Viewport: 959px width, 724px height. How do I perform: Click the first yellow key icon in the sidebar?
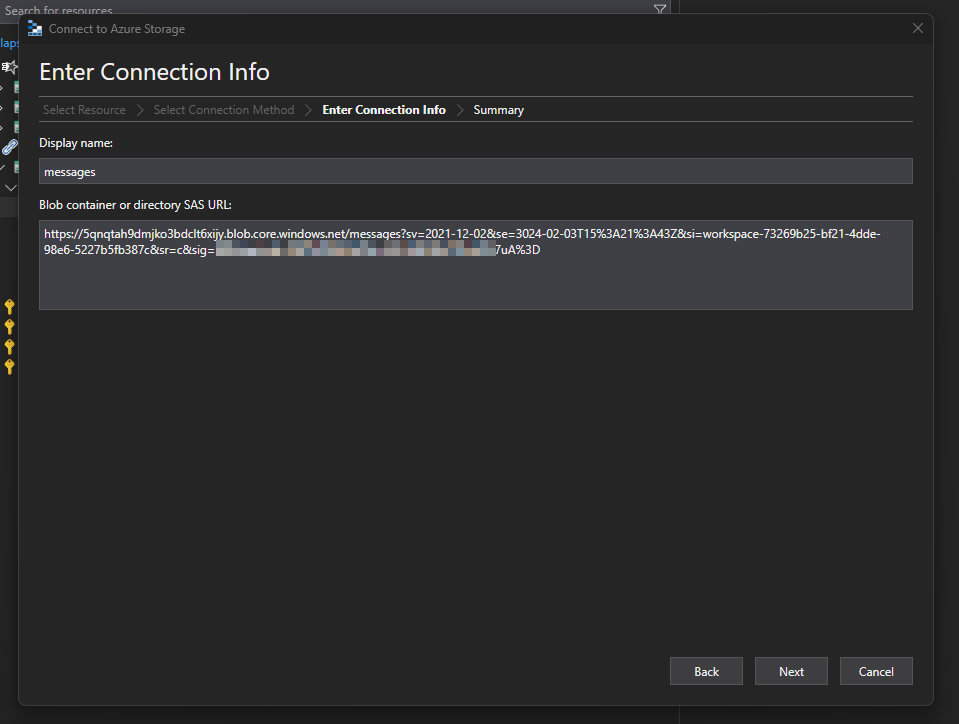[x=10, y=306]
